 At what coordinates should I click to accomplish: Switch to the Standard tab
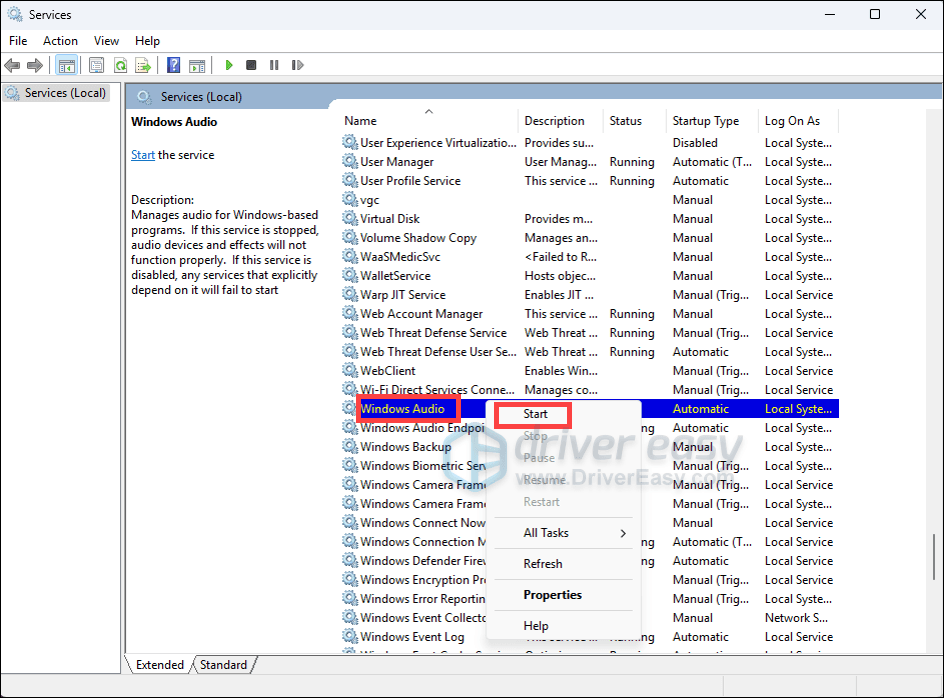click(224, 665)
